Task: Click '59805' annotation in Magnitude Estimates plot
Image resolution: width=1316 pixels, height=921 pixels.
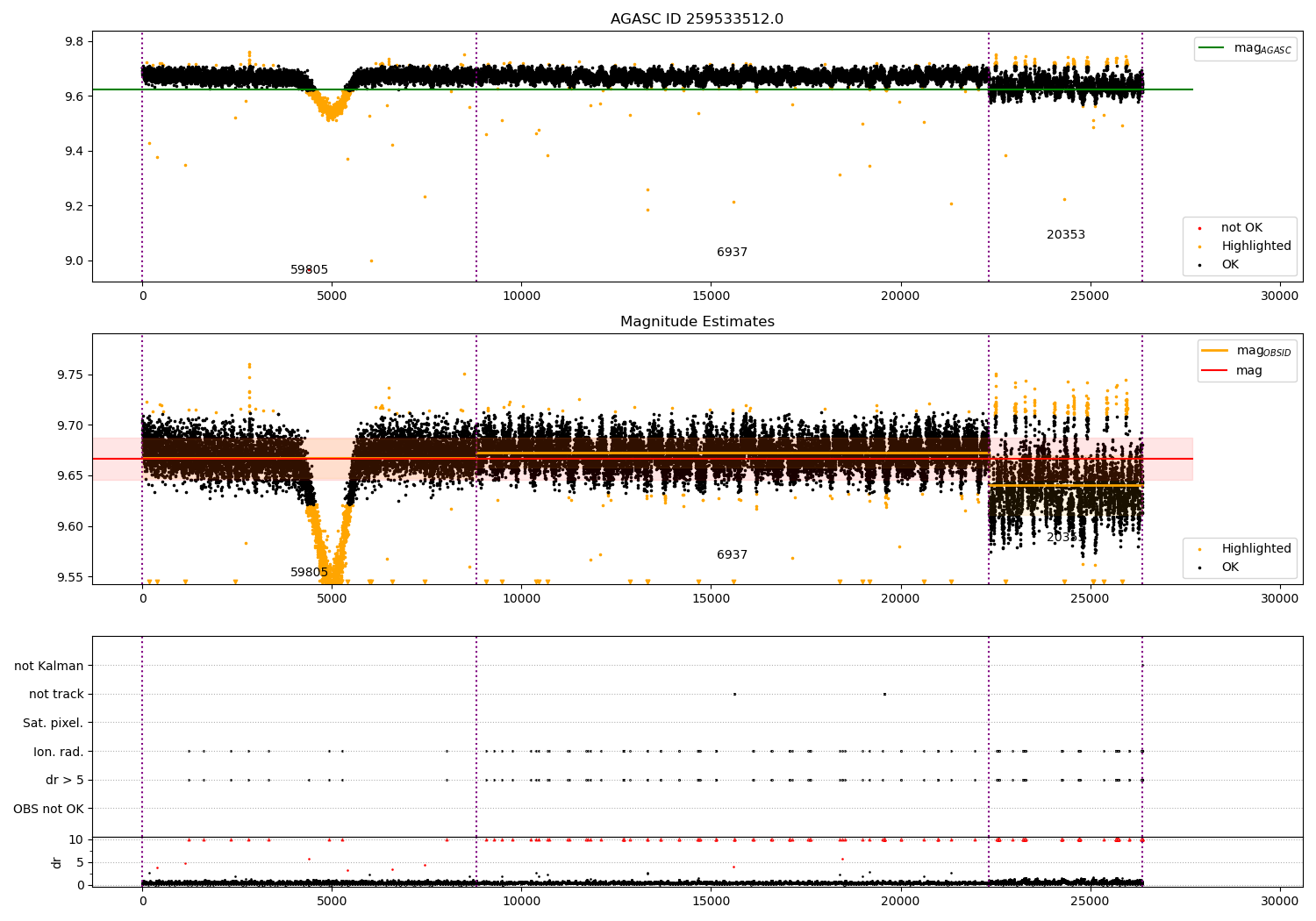Action: [x=309, y=573]
